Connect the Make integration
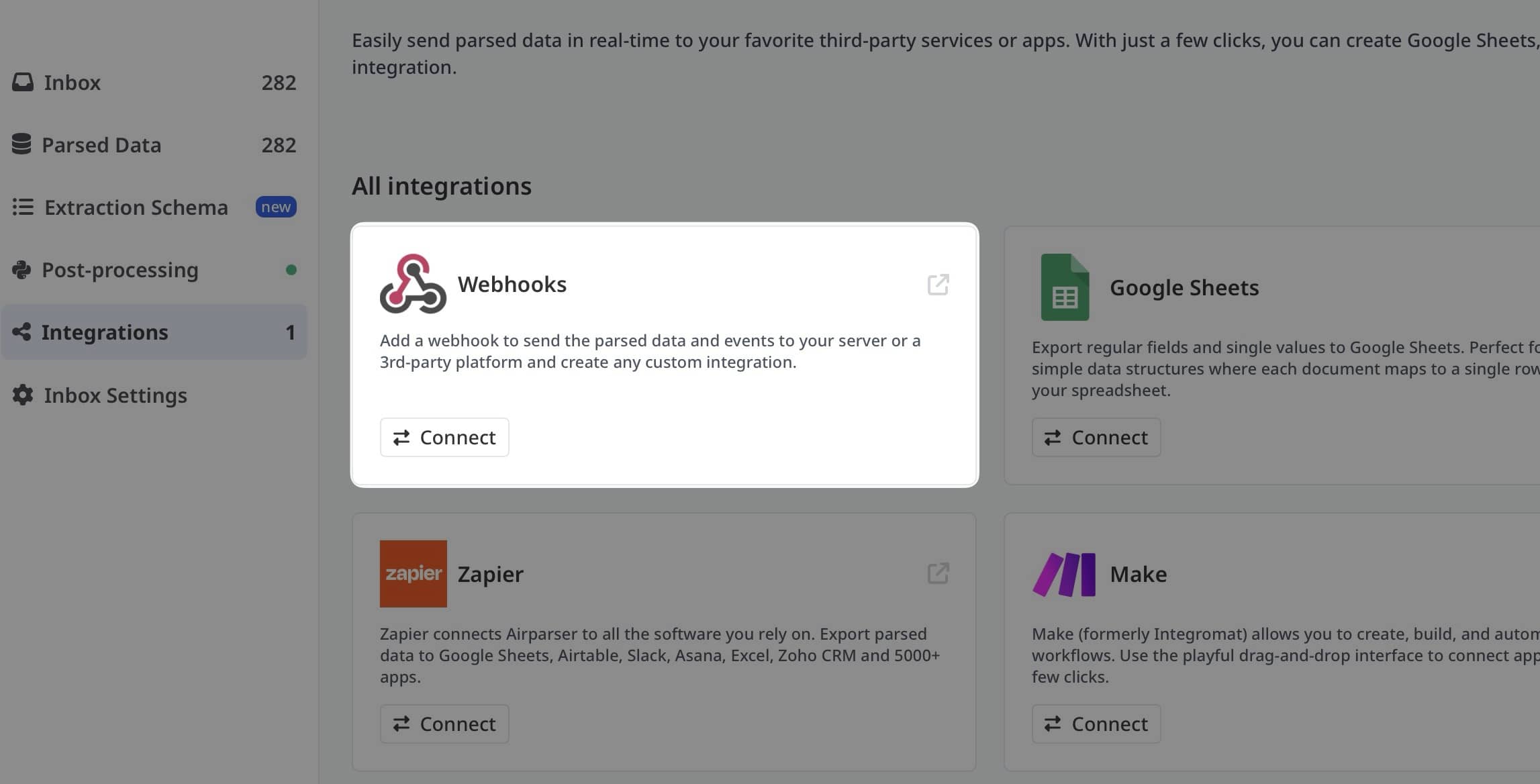 tap(1096, 724)
